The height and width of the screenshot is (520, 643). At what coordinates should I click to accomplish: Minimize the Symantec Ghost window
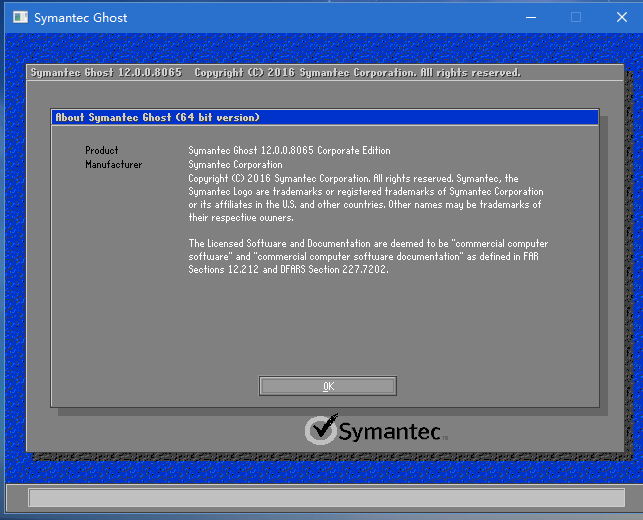point(531,17)
